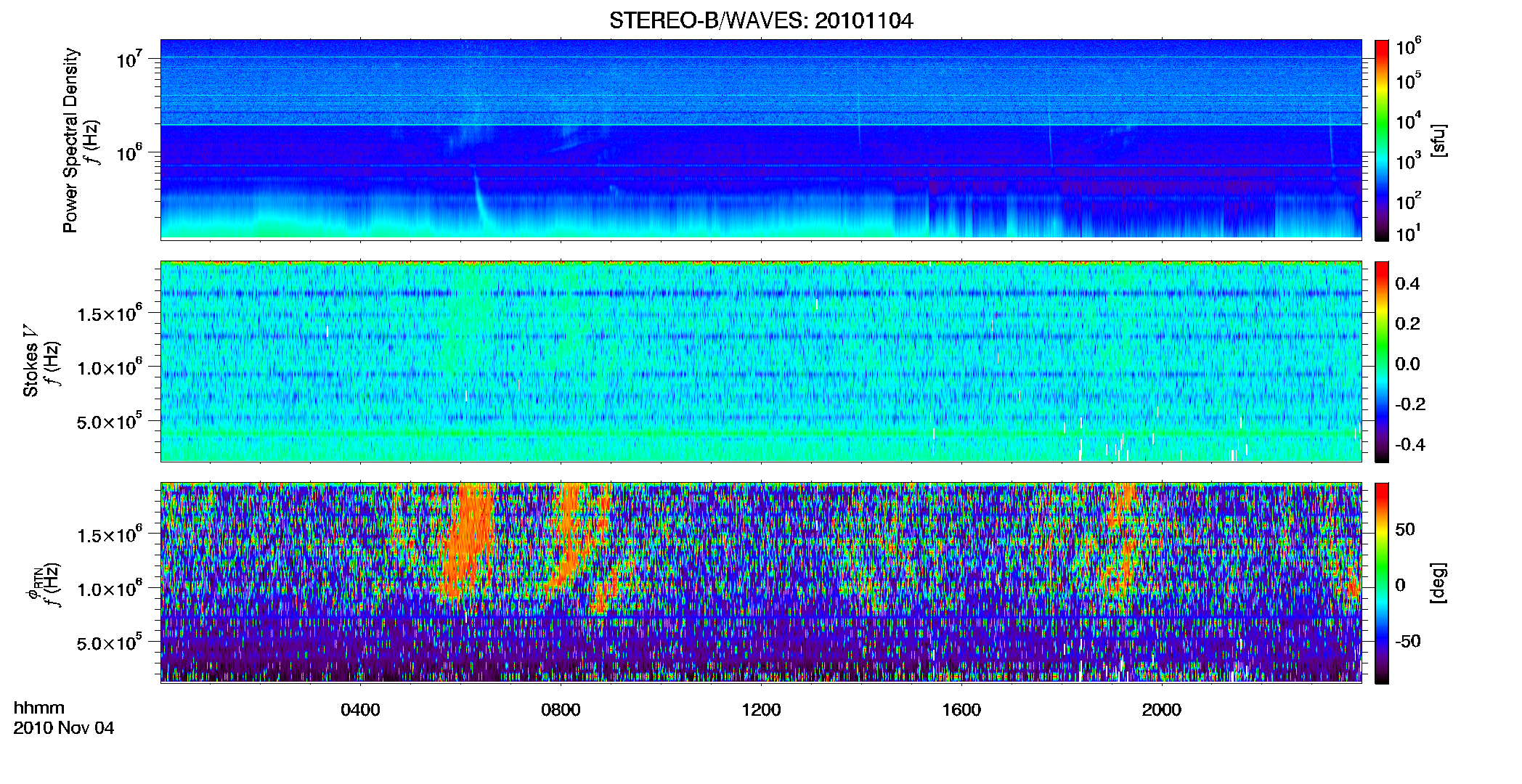Click the Stokes V colorbar
The height and width of the screenshot is (784, 1522).
coord(1382,362)
